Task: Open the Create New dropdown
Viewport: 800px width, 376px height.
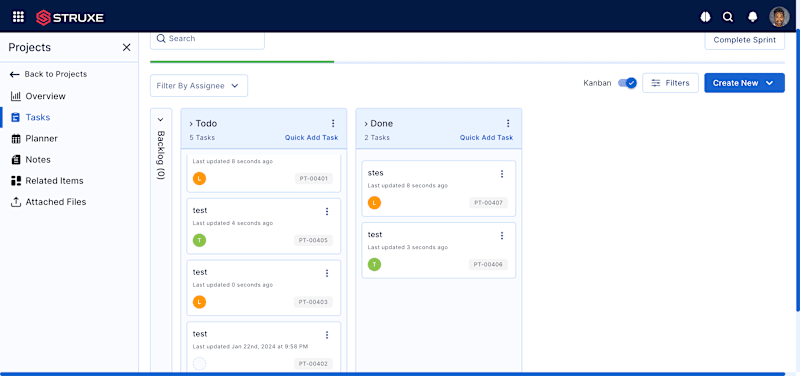Action: coord(744,83)
